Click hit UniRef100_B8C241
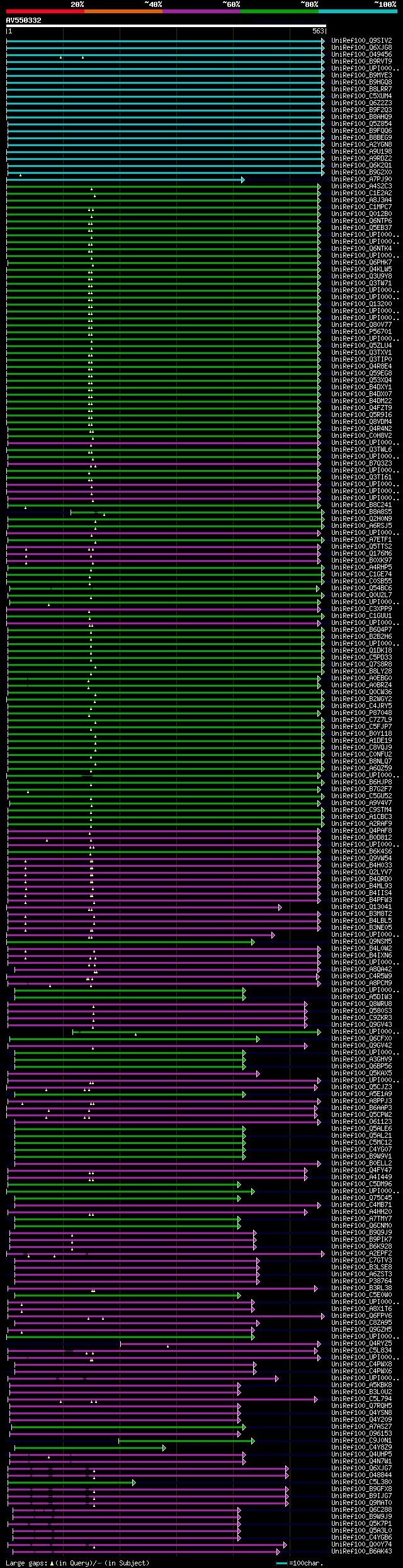403x1568 pixels. click(361, 505)
